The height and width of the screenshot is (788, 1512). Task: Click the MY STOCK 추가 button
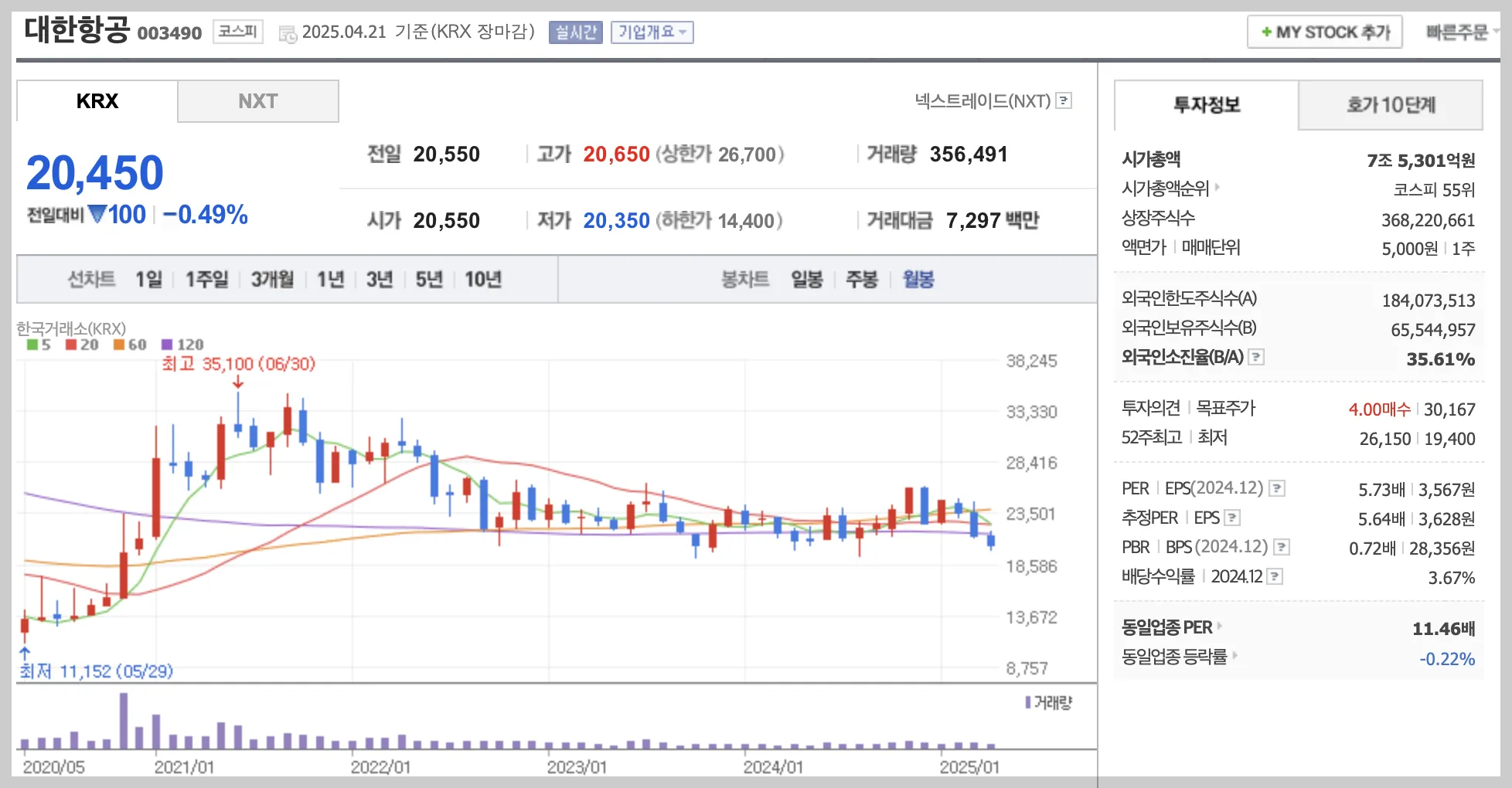point(1325,32)
